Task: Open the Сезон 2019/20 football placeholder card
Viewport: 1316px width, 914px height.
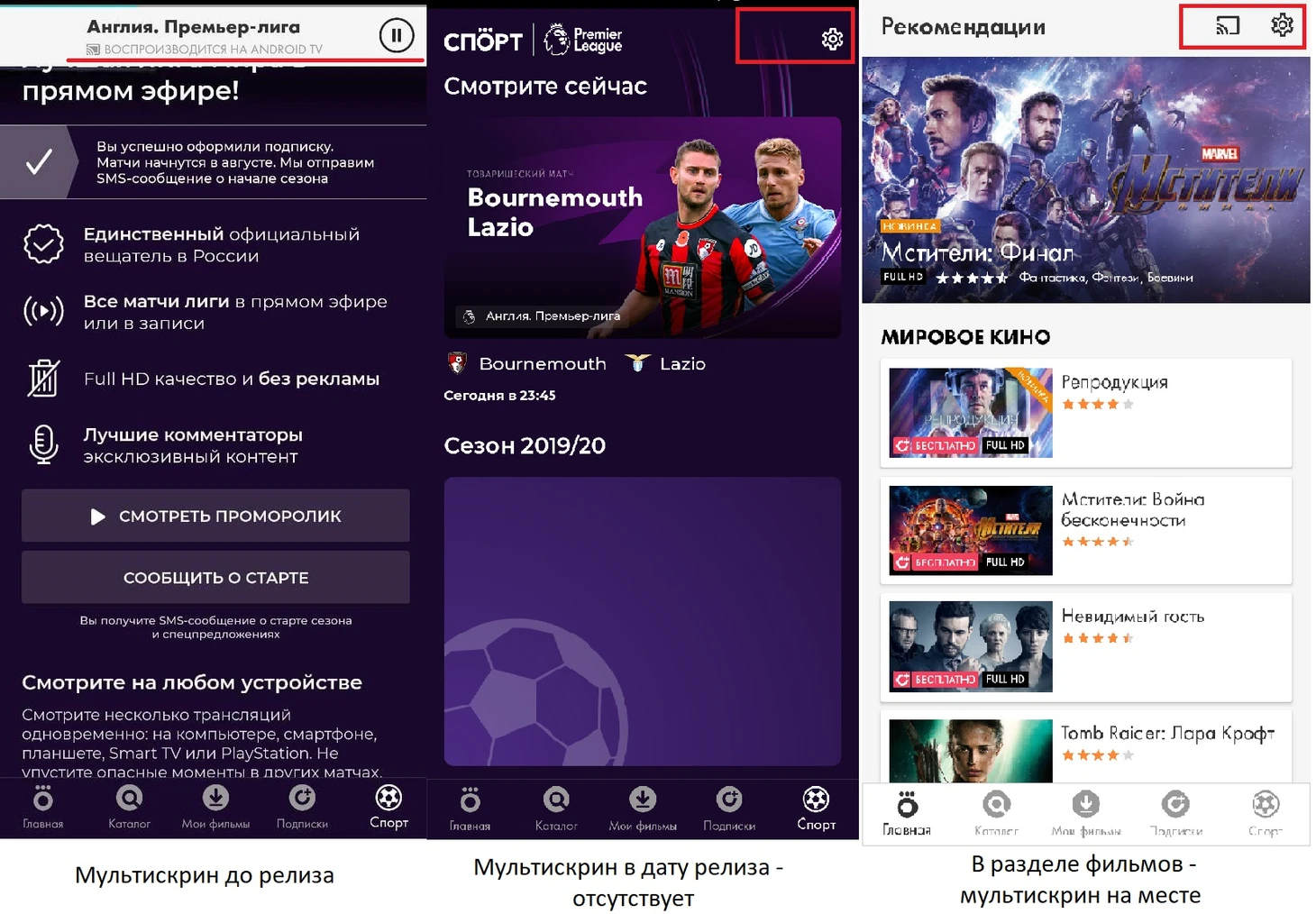Action: click(x=642, y=622)
